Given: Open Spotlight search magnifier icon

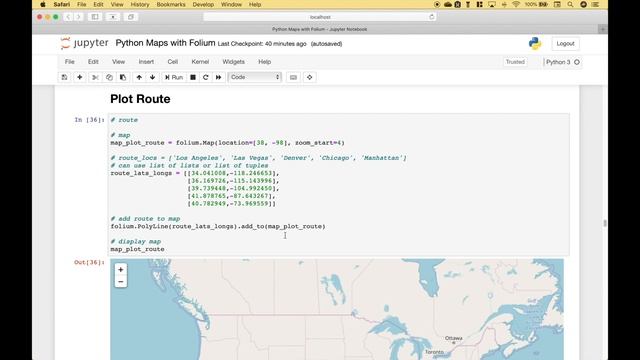Looking at the screenshot, I should coord(570,4).
